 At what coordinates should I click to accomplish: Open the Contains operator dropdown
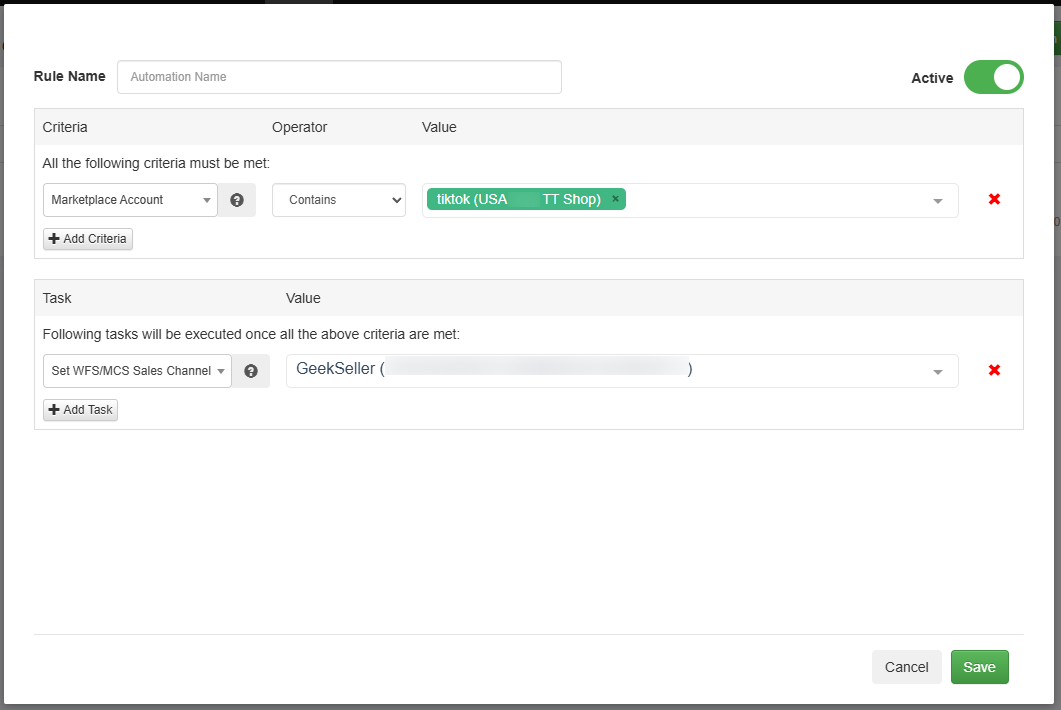click(338, 200)
